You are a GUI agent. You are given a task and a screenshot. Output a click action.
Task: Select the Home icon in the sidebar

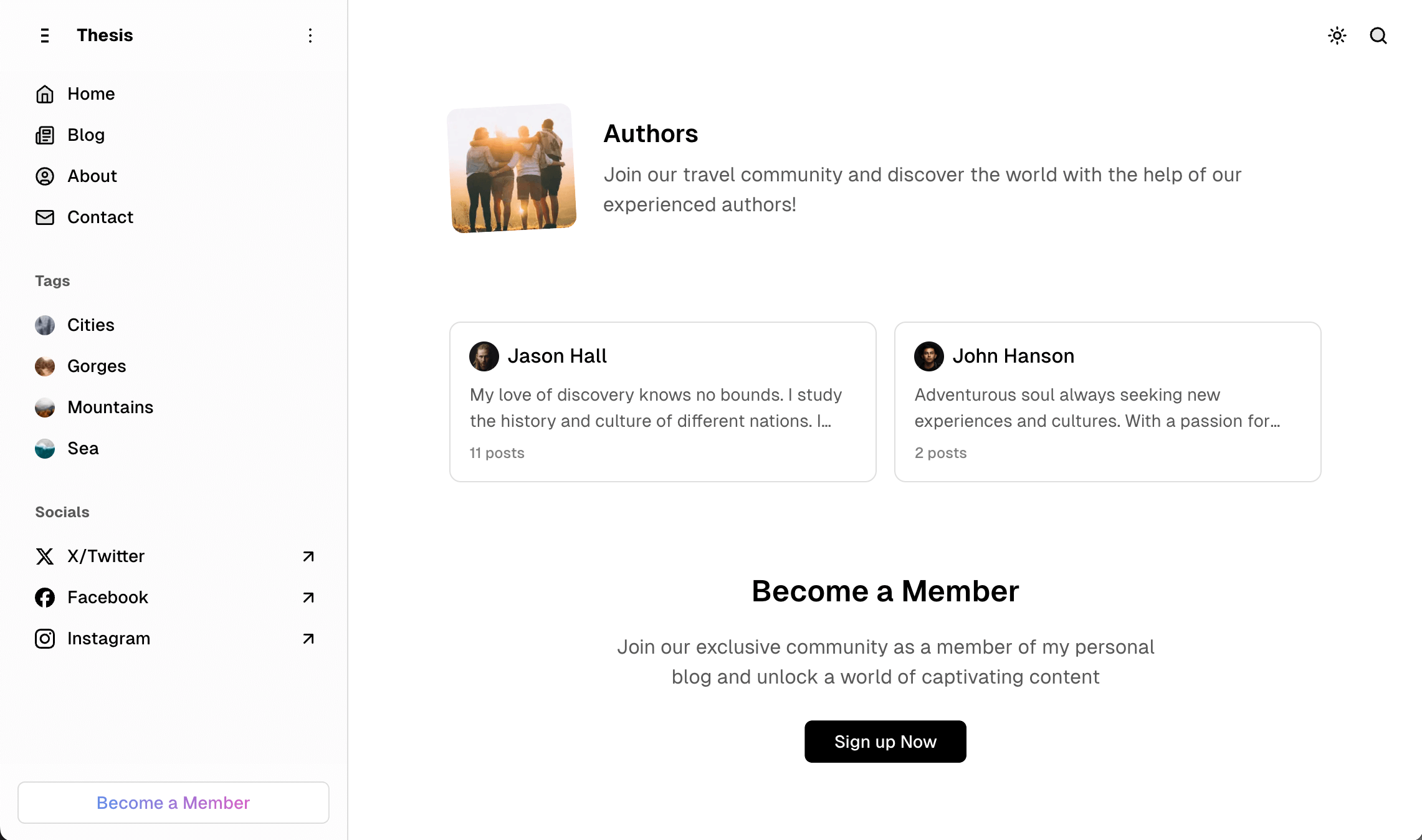coord(44,93)
